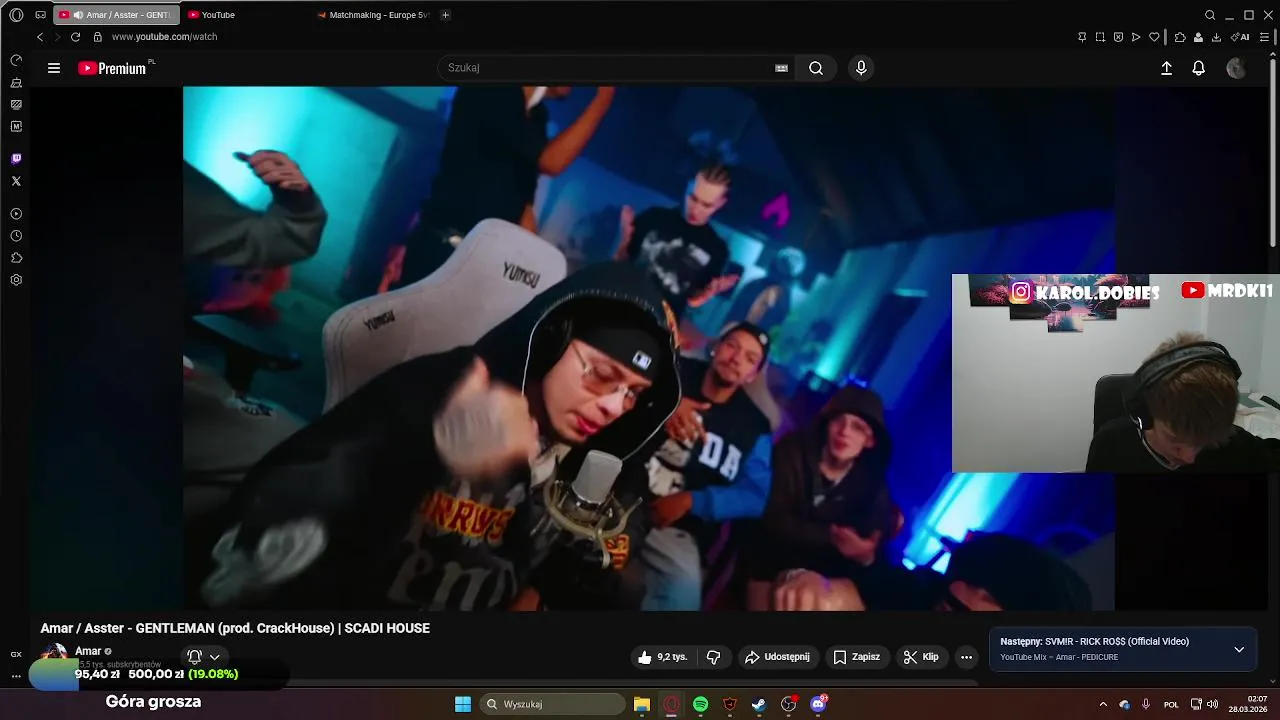Open the sidebar three-dot more options
Screen dimensions: 1280x720
[x=16, y=676]
